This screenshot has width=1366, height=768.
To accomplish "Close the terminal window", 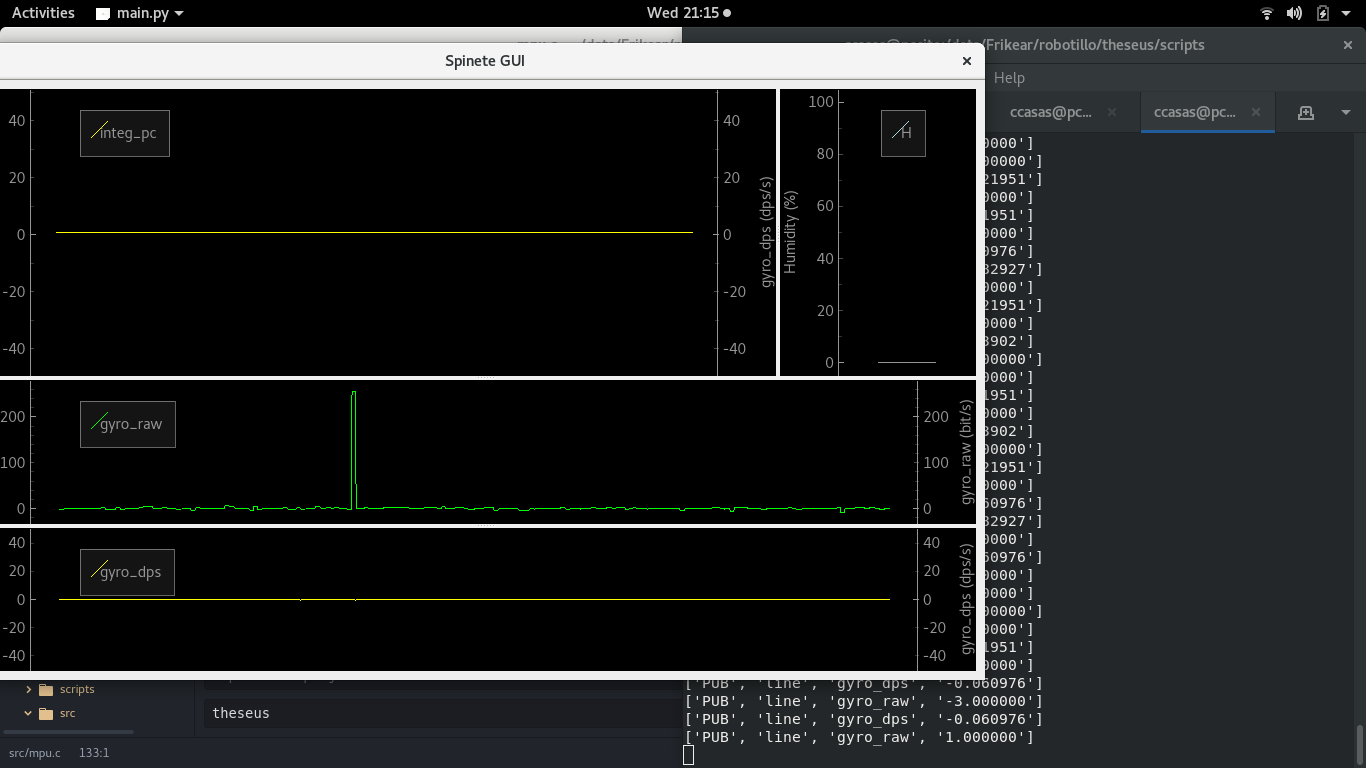I will click(1348, 45).
